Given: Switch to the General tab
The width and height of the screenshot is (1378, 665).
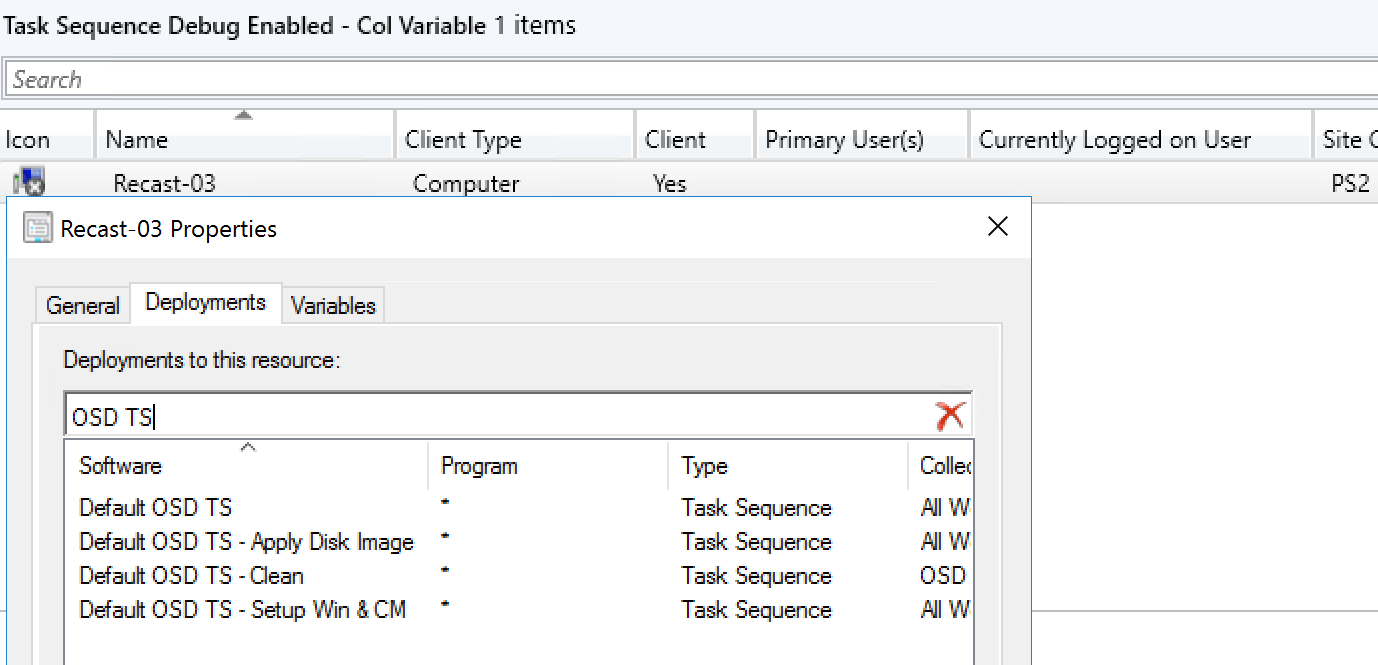Looking at the screenshot, I should [x=82, y=305].
